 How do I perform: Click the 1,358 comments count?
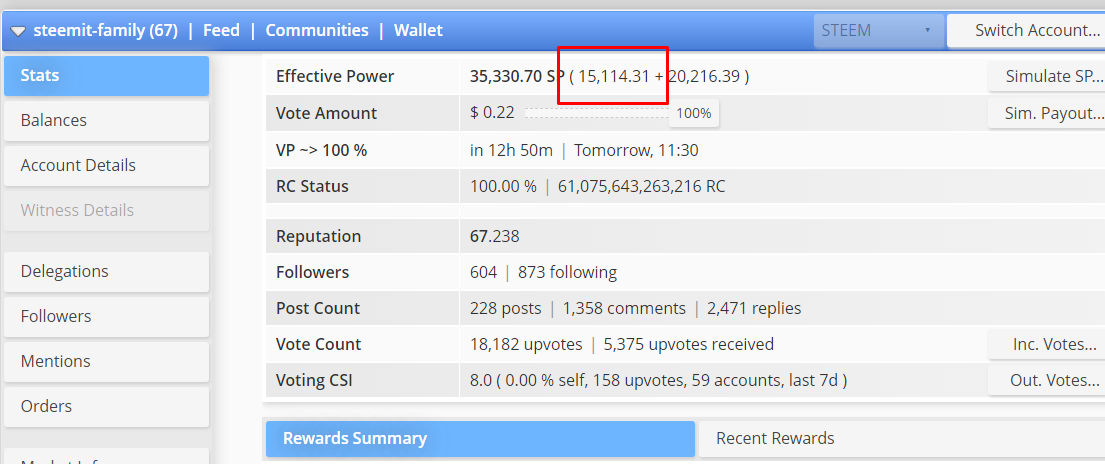coord(624,308)
